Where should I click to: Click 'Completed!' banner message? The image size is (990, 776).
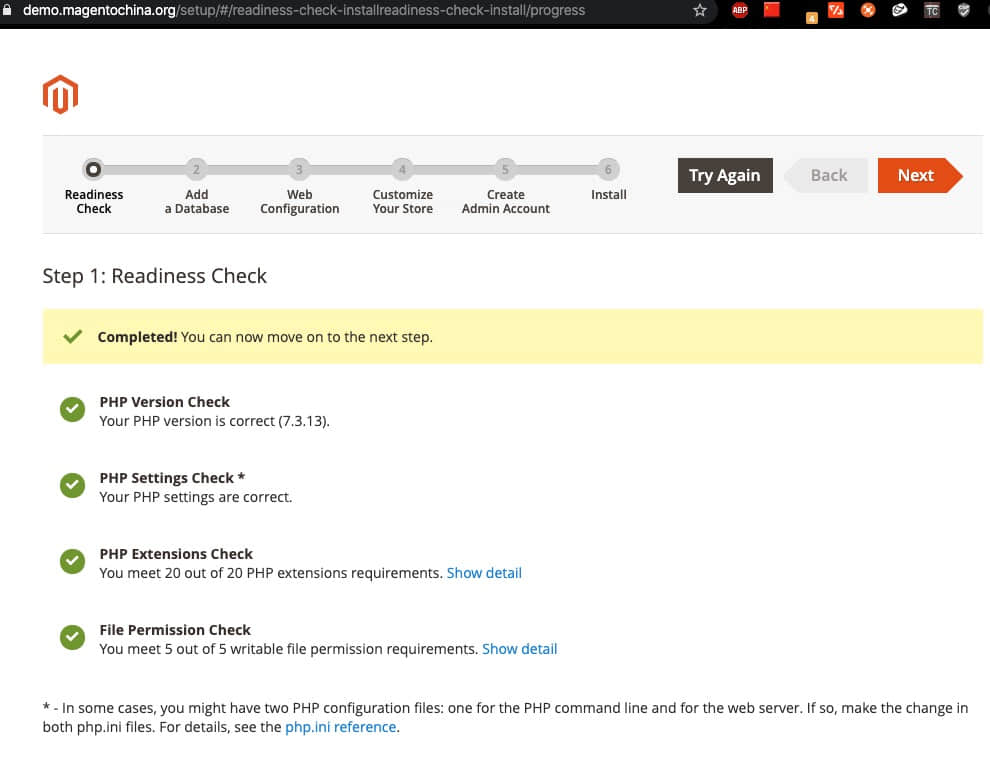click(x=265, y=337)
